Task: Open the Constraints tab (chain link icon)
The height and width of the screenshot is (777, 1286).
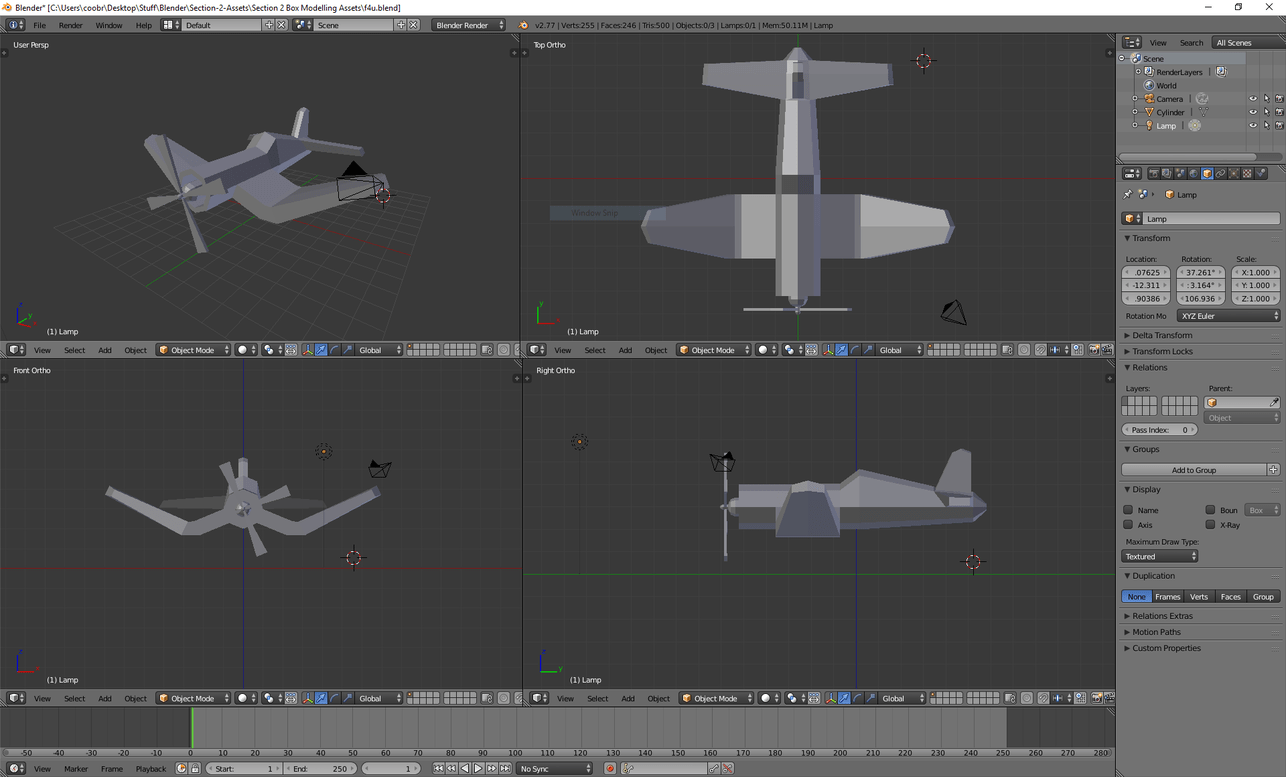Action: (1221, 173)
